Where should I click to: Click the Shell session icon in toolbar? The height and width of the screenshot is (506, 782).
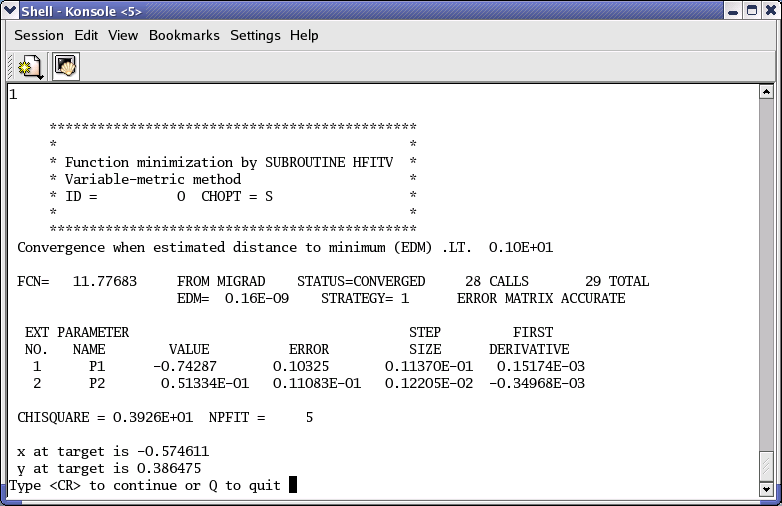[x=65, y=66]
